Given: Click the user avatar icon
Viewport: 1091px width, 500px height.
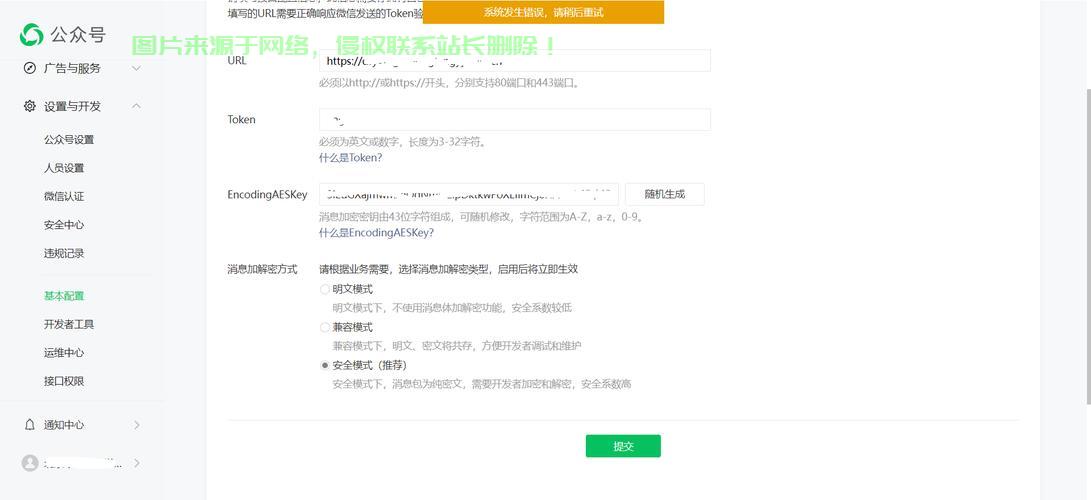Looking at the screenshot, I should (x=30, y=463).
